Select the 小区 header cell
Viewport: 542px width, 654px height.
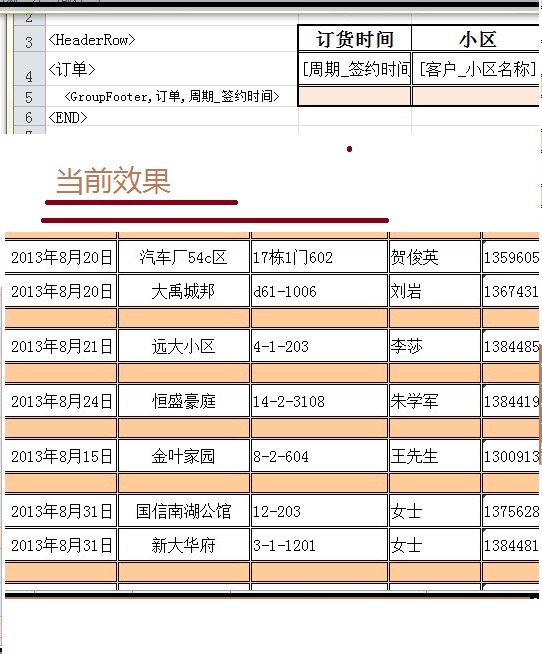476,39
